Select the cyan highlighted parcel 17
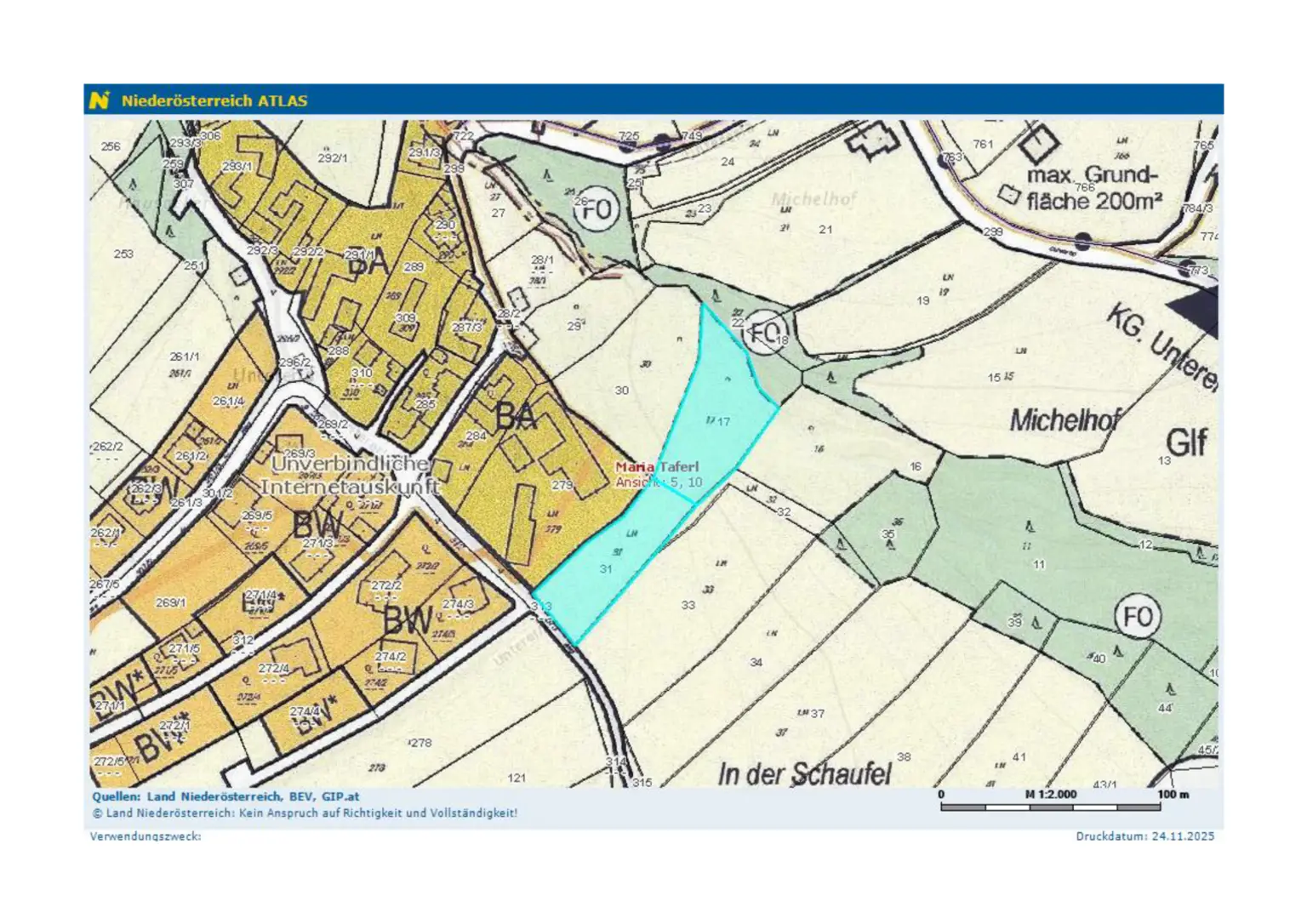 click(x=719, y=400)
